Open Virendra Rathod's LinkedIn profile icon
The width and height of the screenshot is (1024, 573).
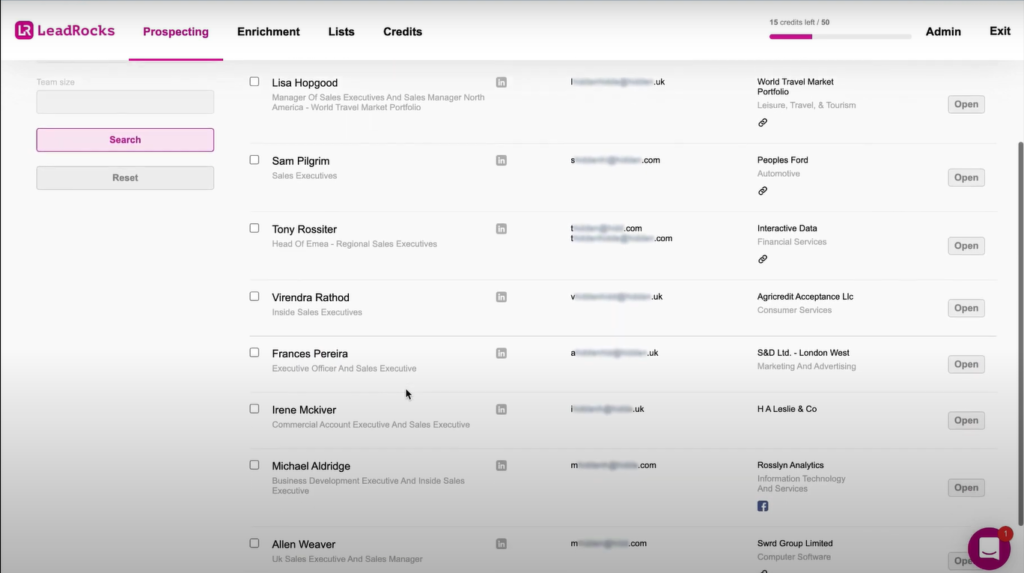click(x=501, y=297)
